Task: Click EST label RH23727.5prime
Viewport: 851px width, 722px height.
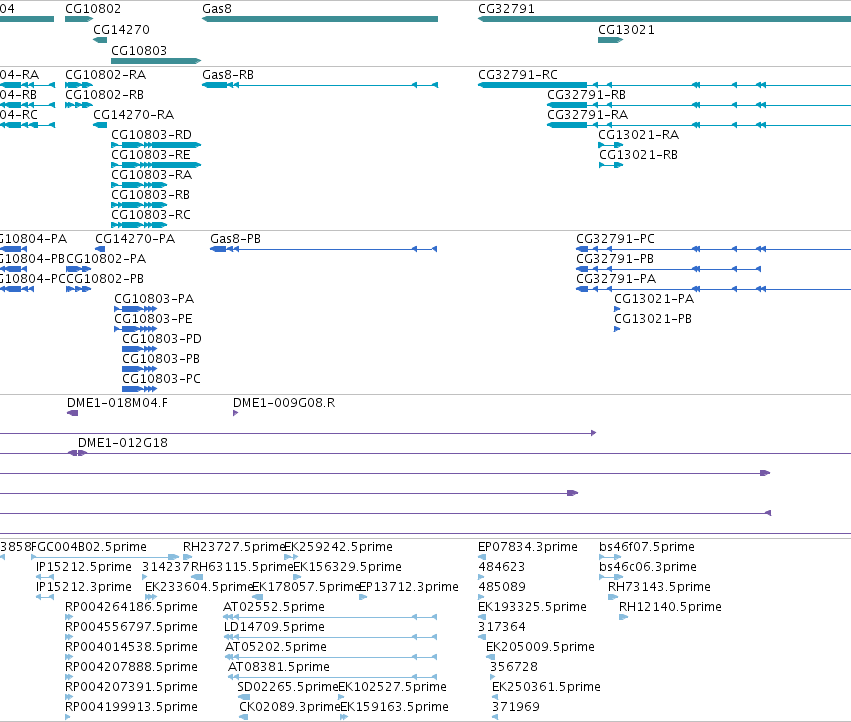Action: pyautogui.click(x=234, y=547)
